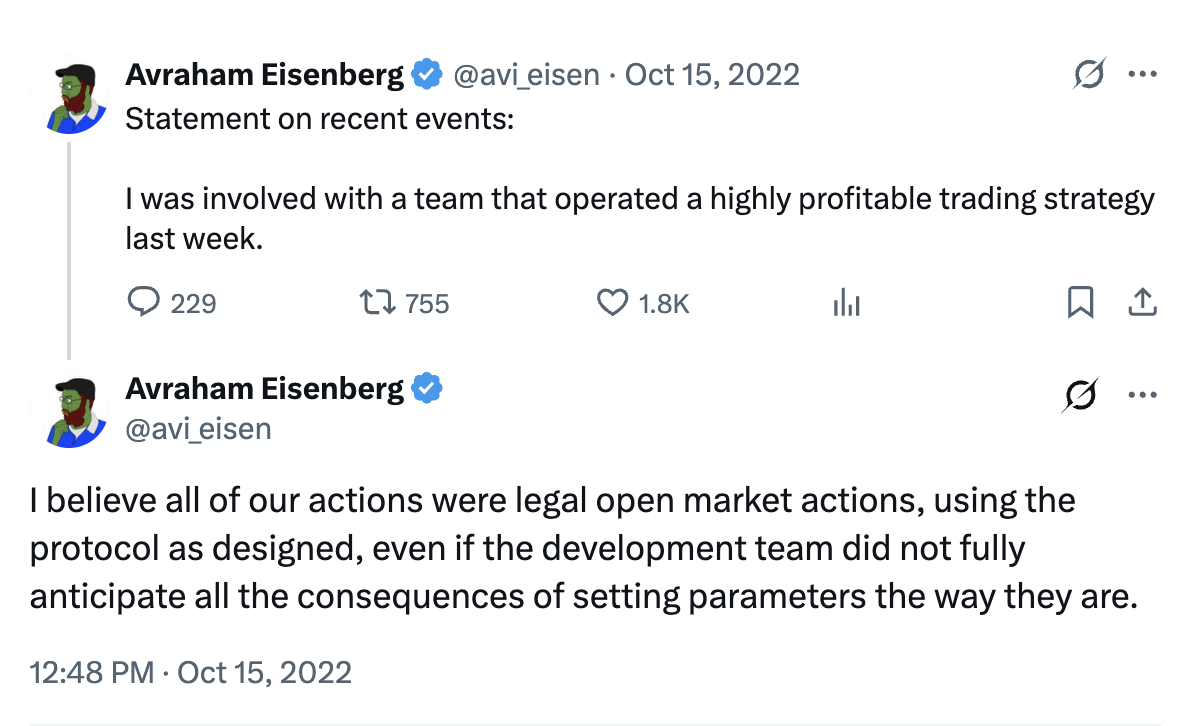The height and width of the screenshot is (726, 1192).
Task: Open the 'Oct 15, 2022' date link
Action: coord(712,75)
